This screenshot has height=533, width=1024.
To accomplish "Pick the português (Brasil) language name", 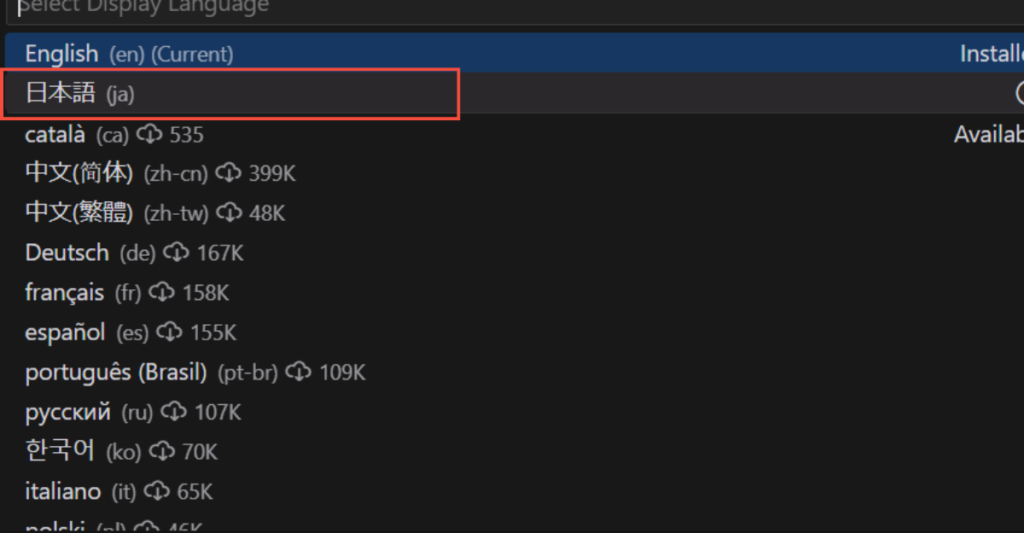I will tap(116, 373).
